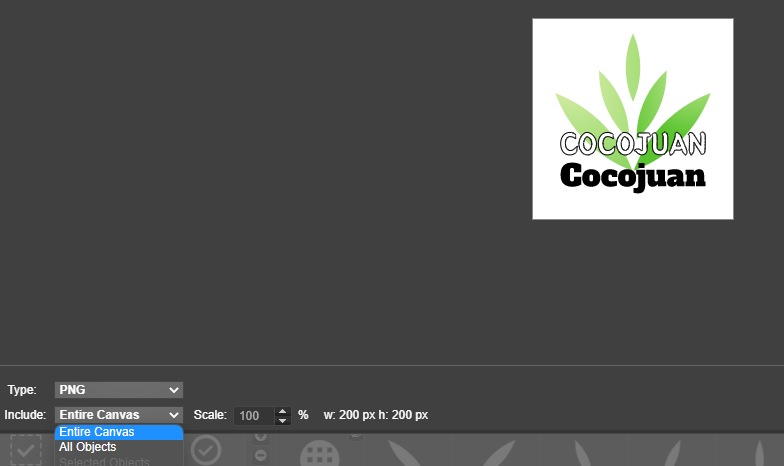Click the circled checkmark icon
The width and height of the screenshot is (784, 466).
pyautogui.click(x=206, y=450)
